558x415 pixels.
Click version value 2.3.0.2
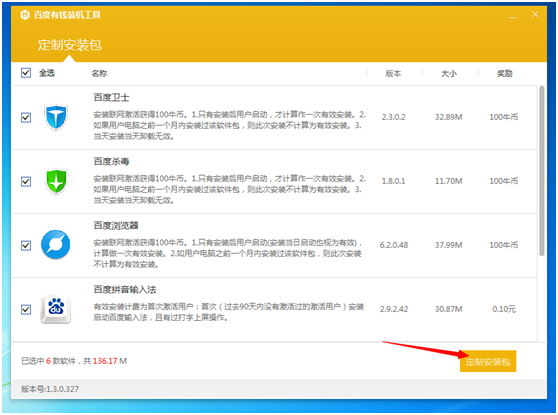pos(393,117)
